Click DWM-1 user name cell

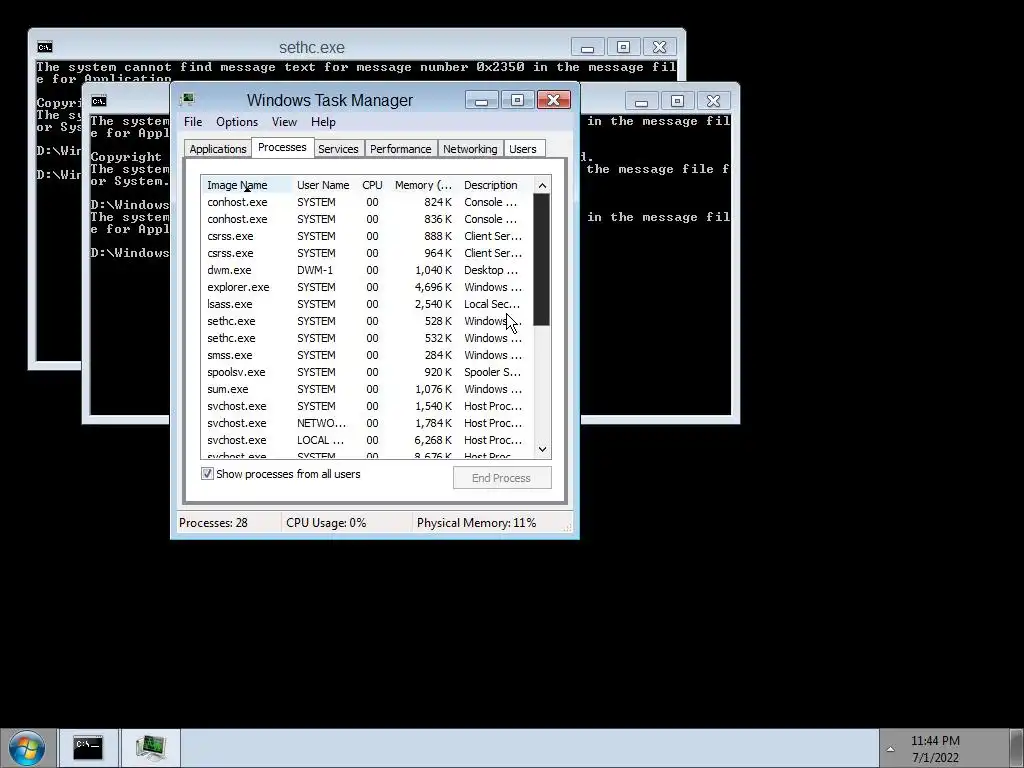315,270
